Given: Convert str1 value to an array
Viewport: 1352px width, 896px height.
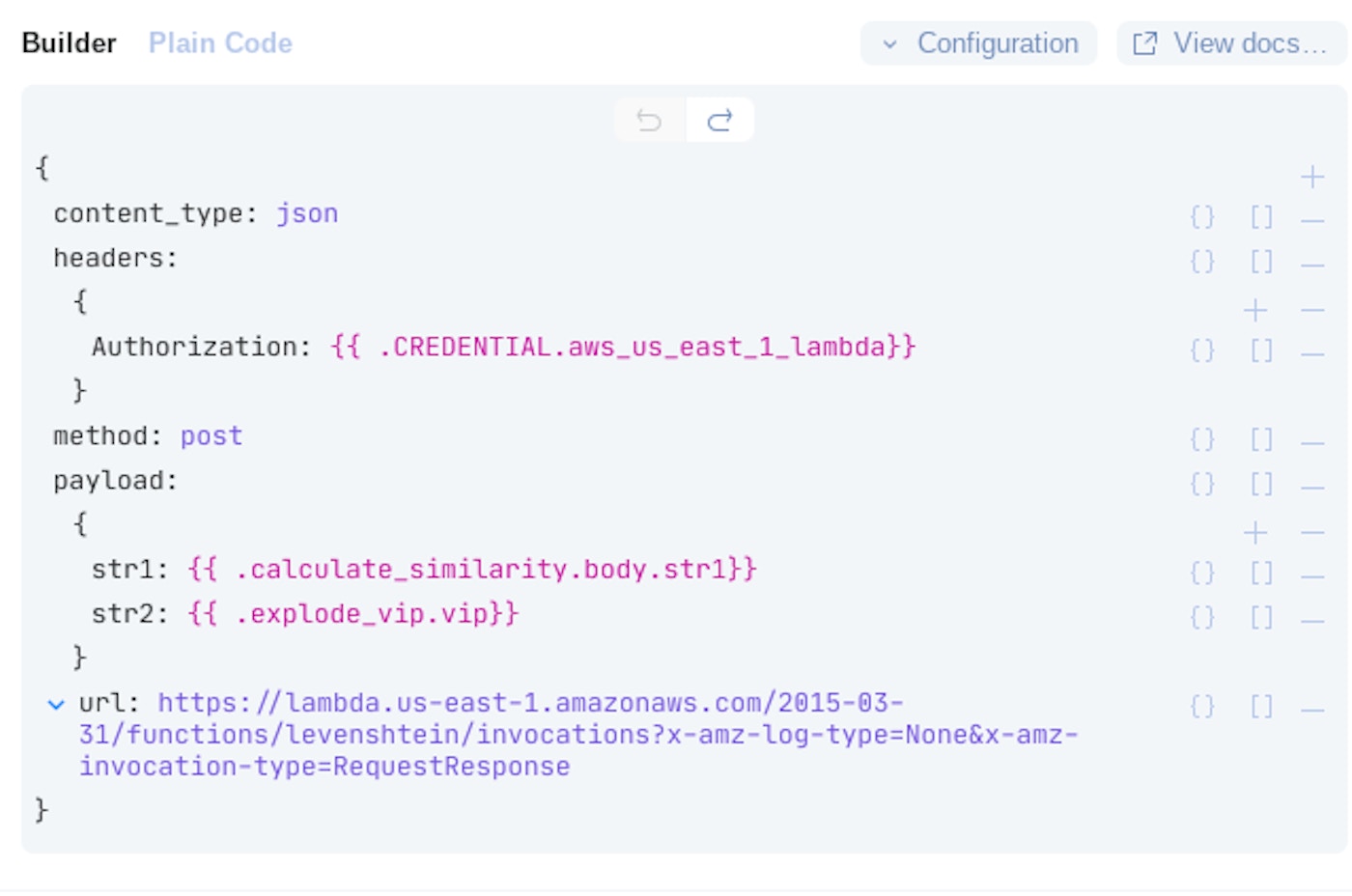Looking at the screenshot, I should (1261, 574).
